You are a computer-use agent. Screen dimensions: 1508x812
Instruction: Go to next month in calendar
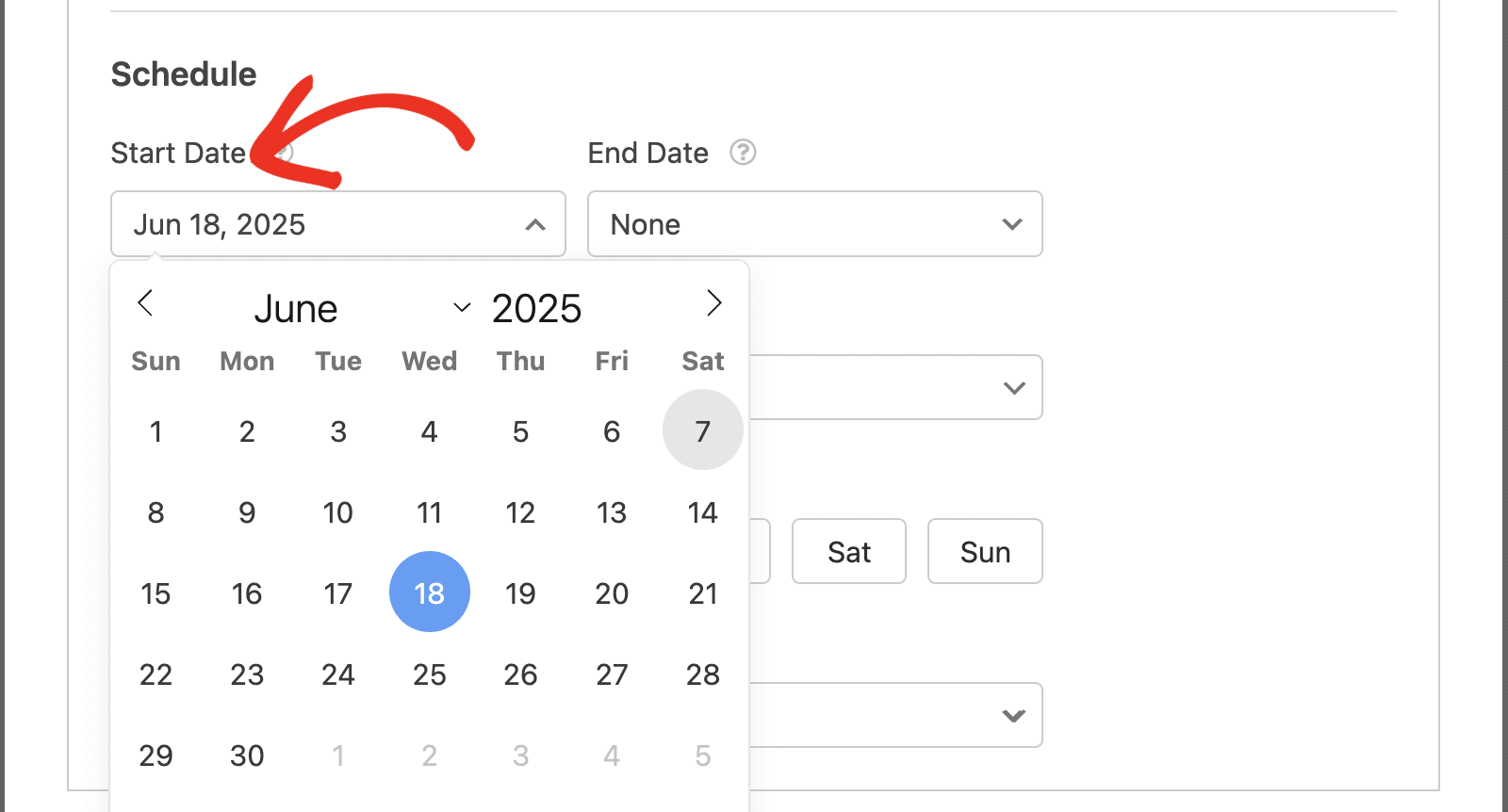point(713,303)
